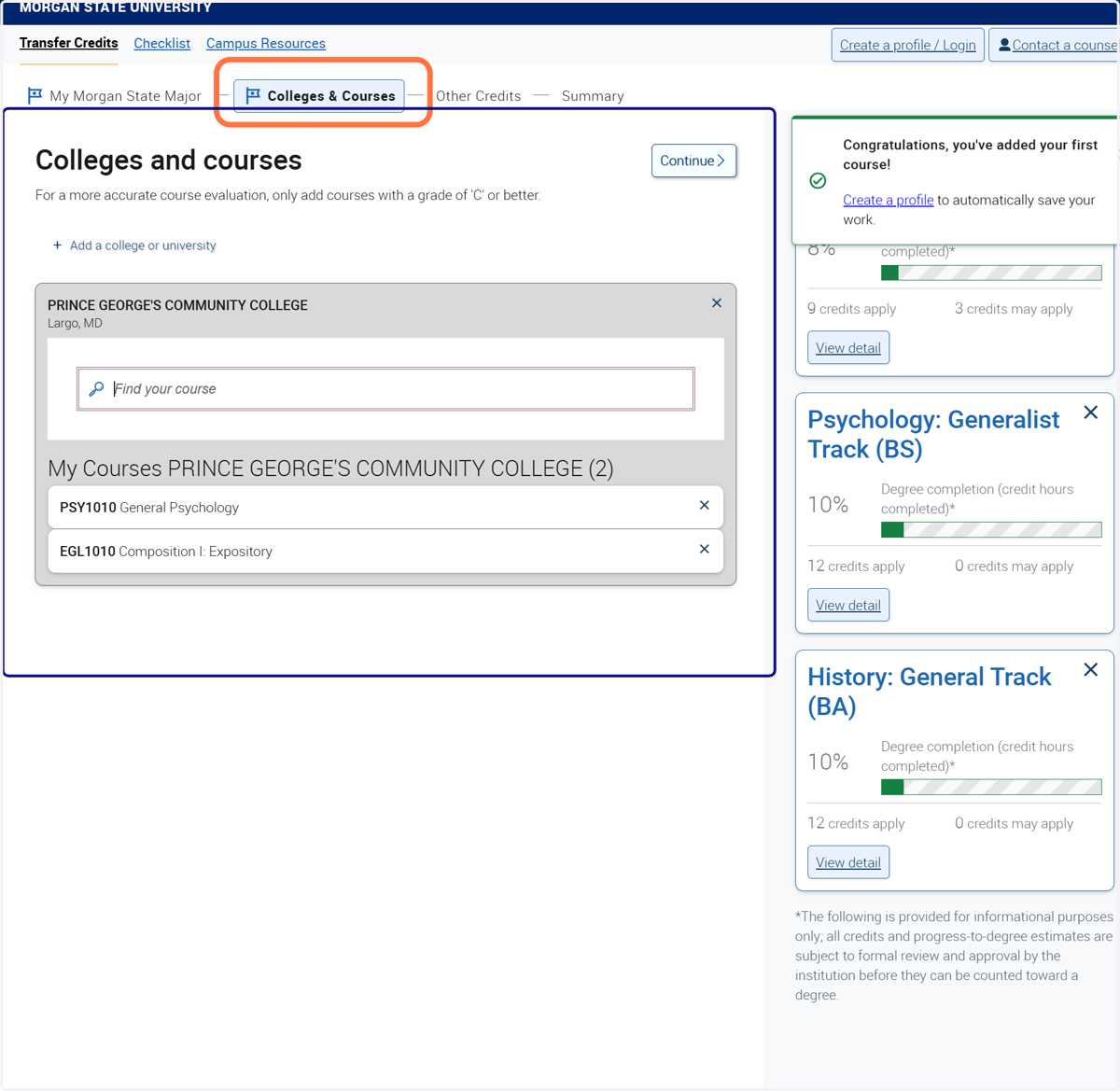Click the plus icon beside Add a college
Viewport: 1120px width, 1091px height.
pyautogui.click(x=57, y=245)
